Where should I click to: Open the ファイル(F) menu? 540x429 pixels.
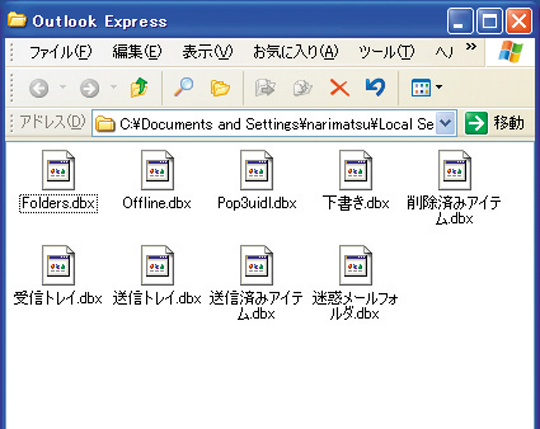tap(60, 52)
